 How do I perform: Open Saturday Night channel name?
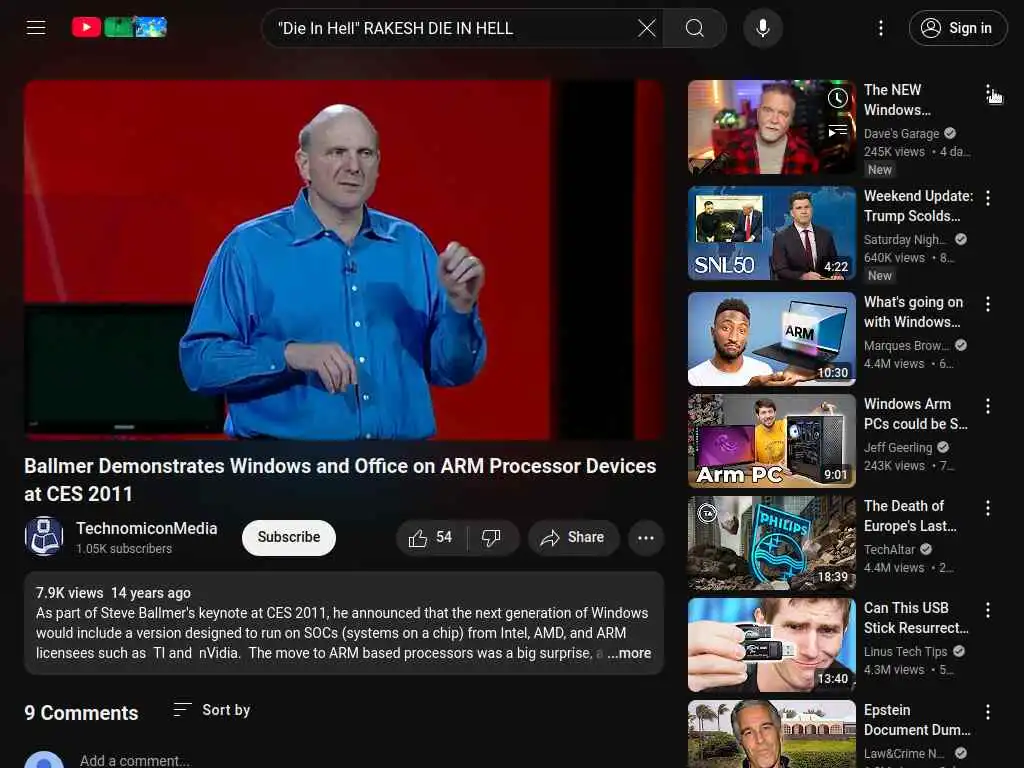tap(905, 240)
